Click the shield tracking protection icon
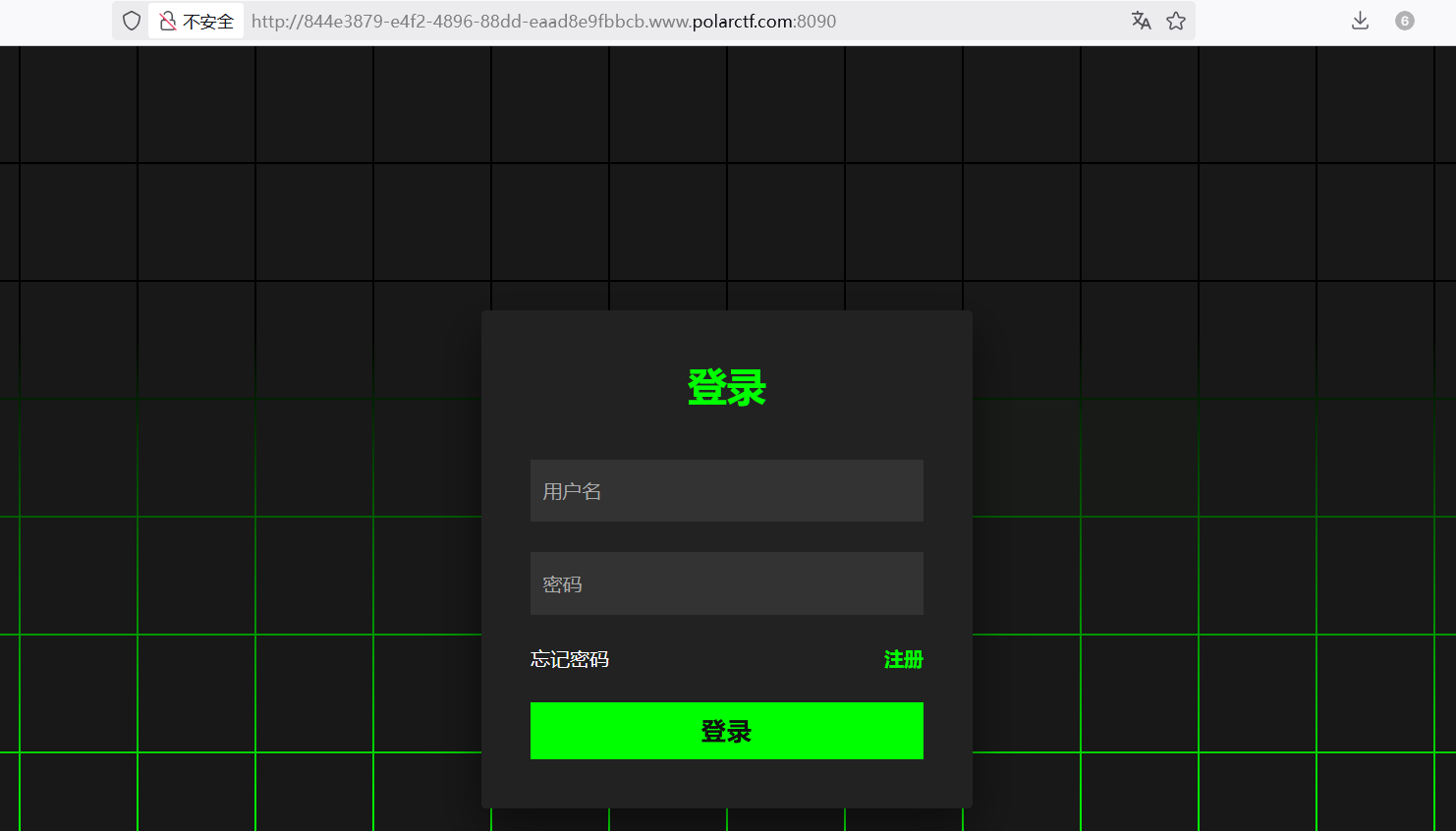1456x831 pixels. [x=132, y=21]
